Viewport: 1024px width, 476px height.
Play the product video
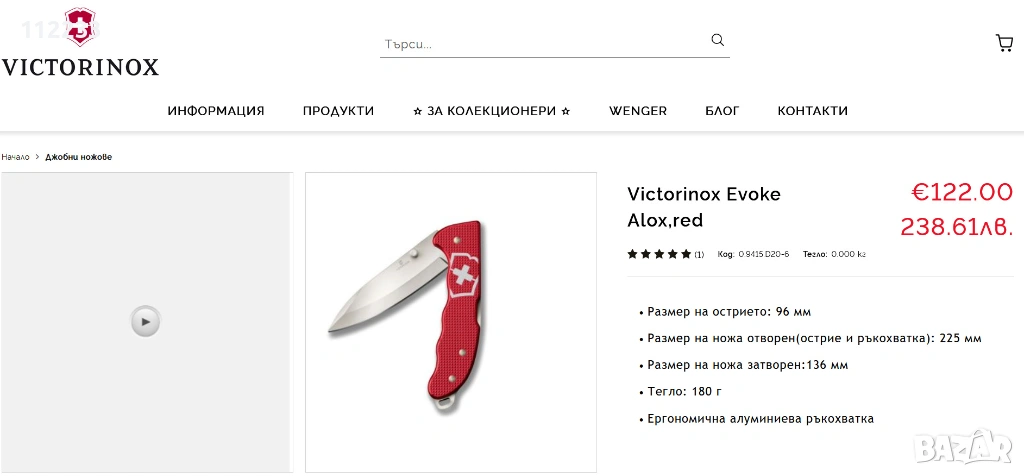(x=145, y=321)
